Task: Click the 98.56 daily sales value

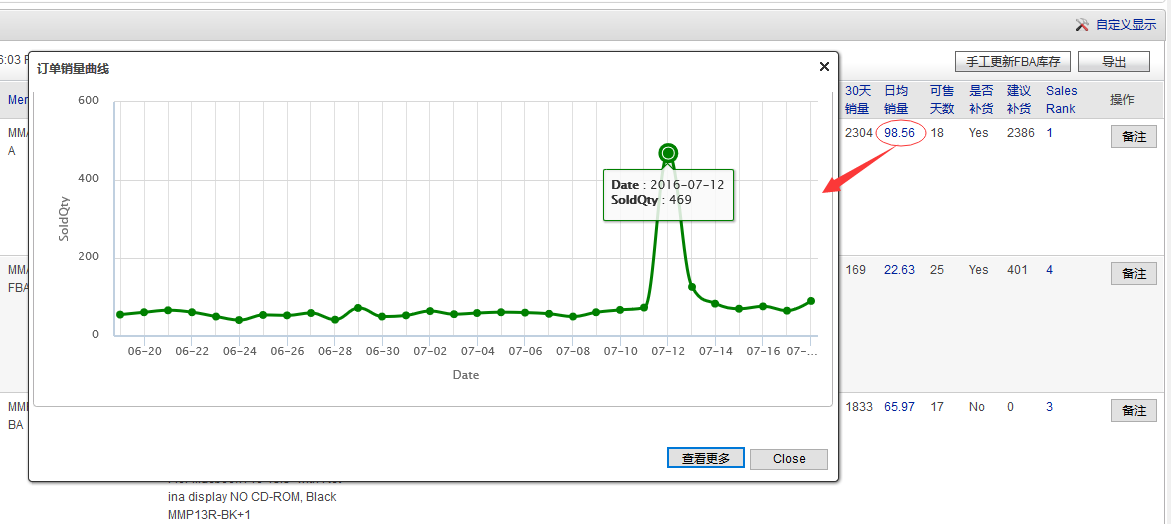Action: tap(899, 133)
